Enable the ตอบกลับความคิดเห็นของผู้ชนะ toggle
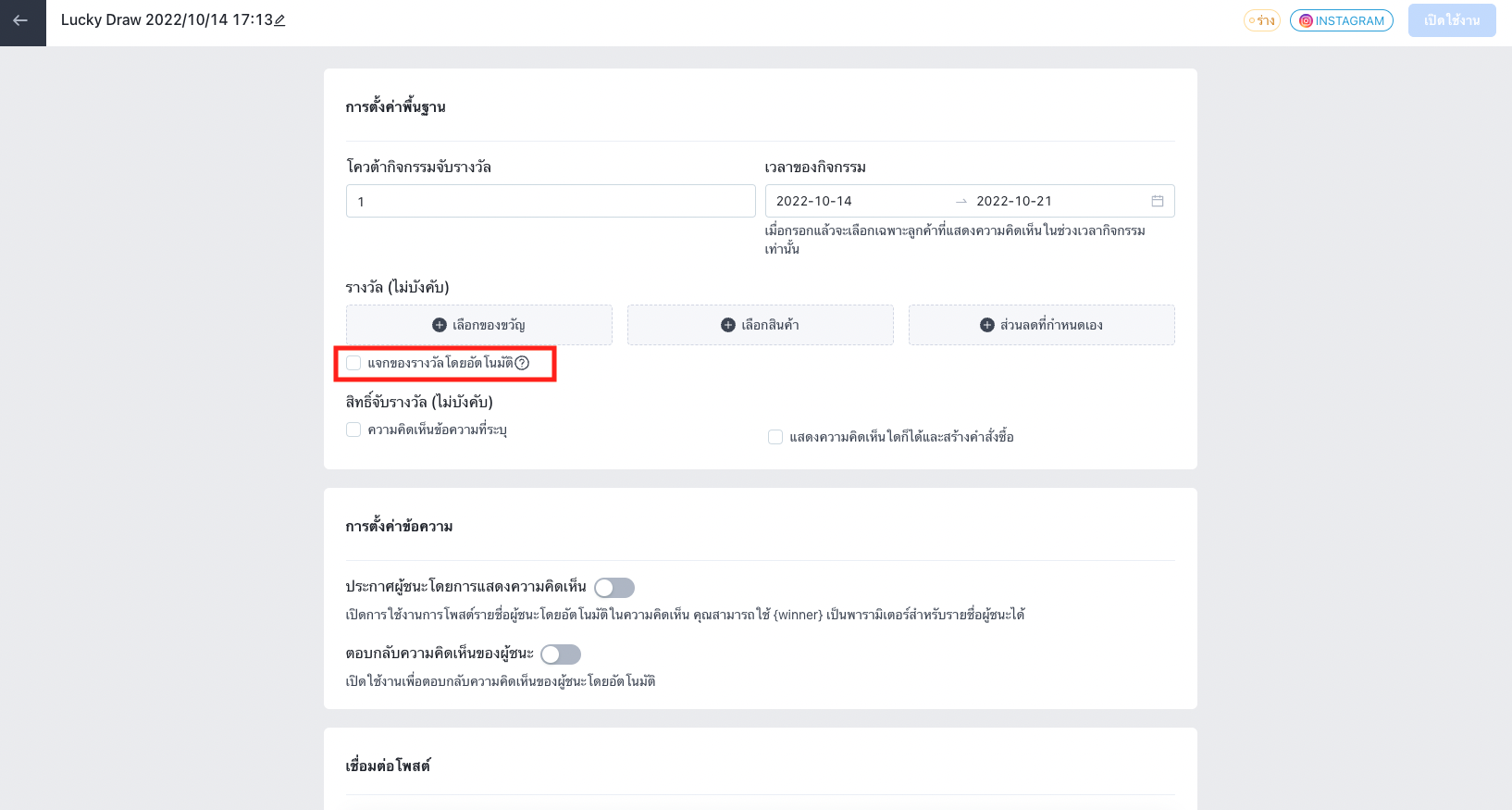This screenshot has width=1512, height=810. click(561, 654)
